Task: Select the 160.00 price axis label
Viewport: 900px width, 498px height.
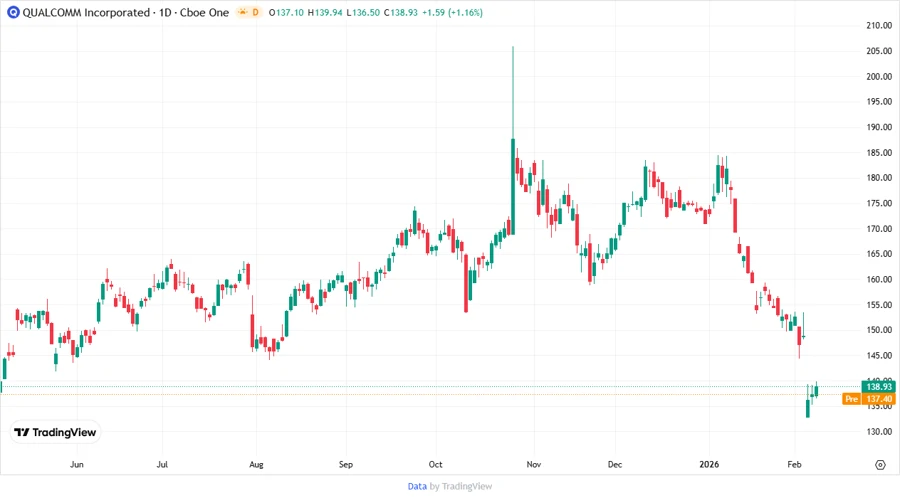Action: tap(879, 279)
